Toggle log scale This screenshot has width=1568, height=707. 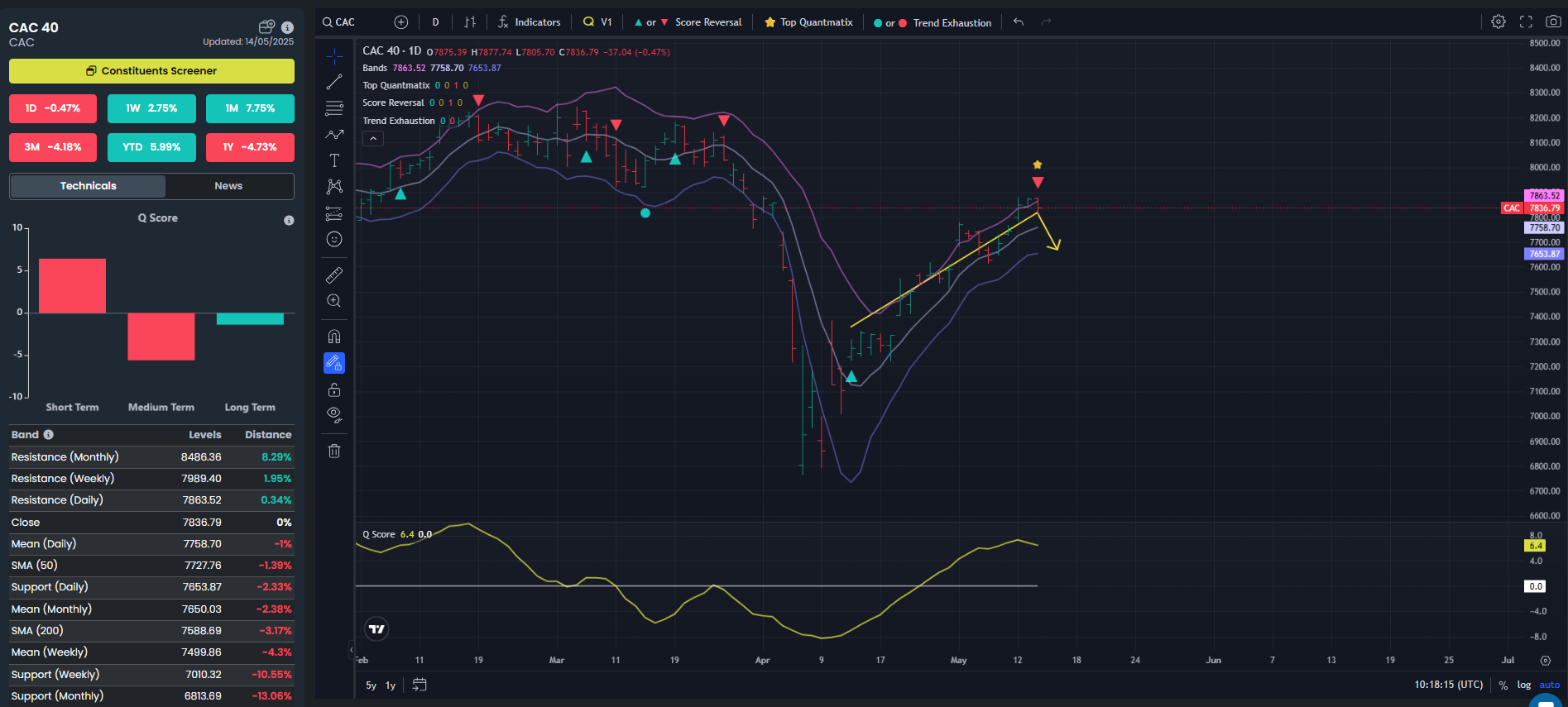[x=1524, y=686]
